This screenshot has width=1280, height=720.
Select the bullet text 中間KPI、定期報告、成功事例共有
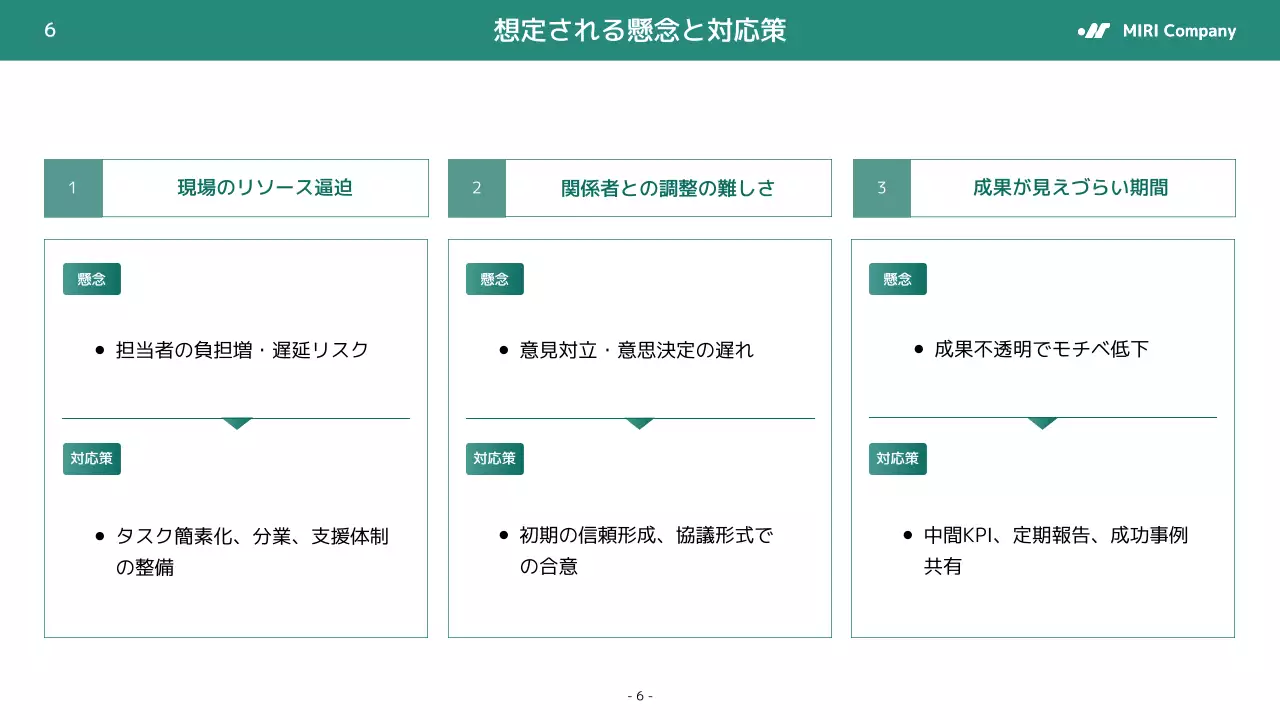point(1053,550)
